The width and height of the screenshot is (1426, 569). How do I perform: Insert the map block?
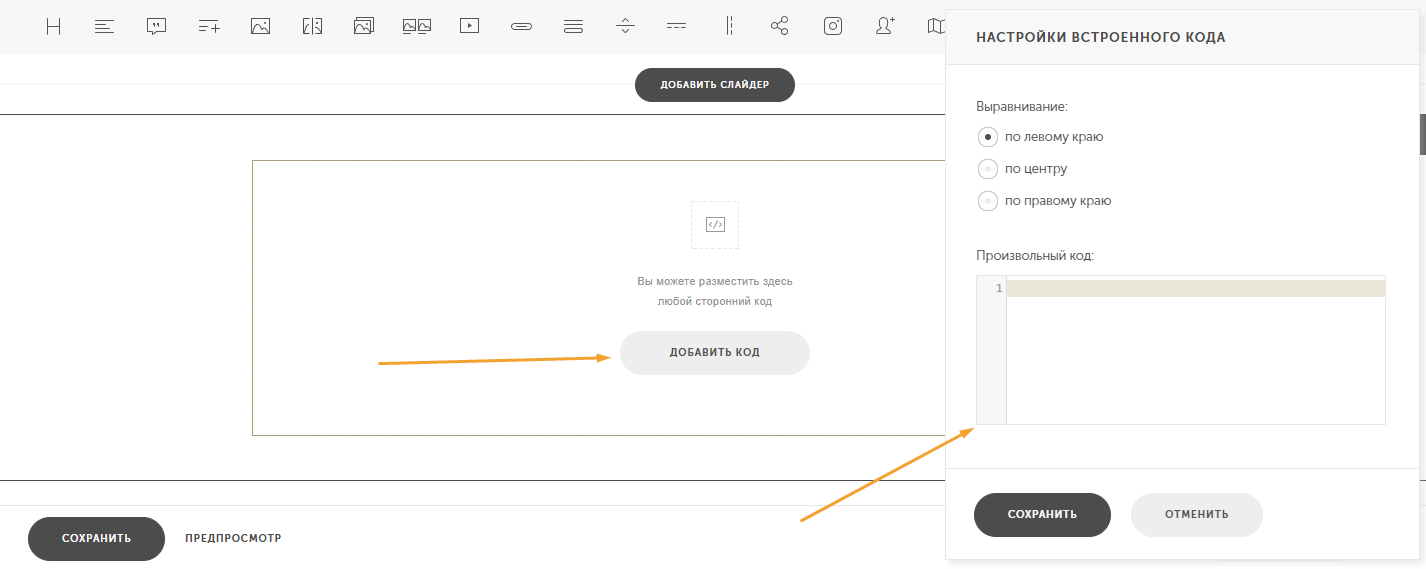point(936,27)
